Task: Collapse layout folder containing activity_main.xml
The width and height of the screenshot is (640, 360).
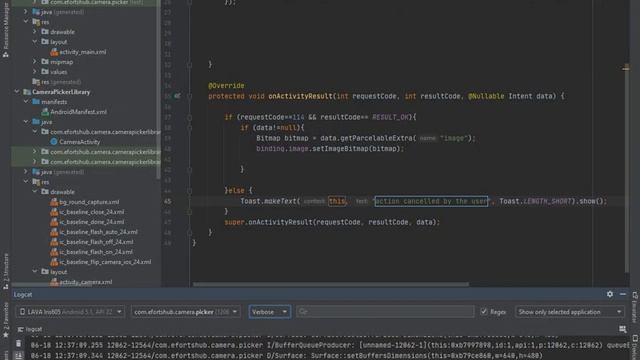Action: [35, 42]
